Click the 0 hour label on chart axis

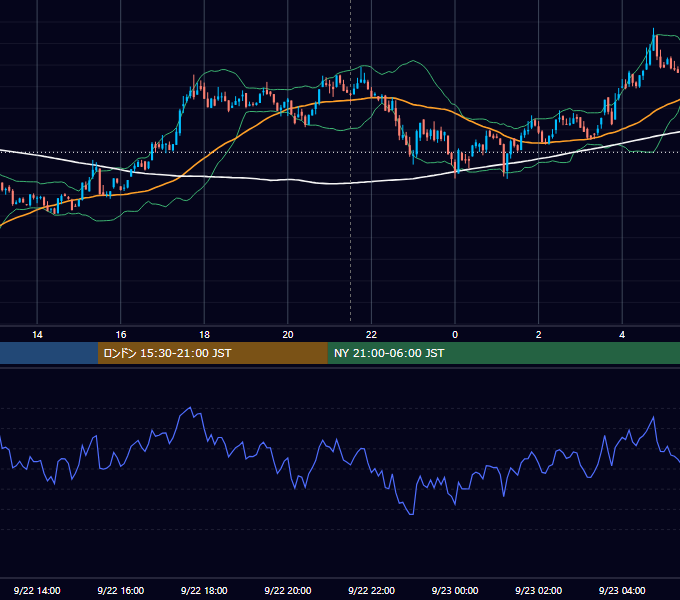coord(455,335)
